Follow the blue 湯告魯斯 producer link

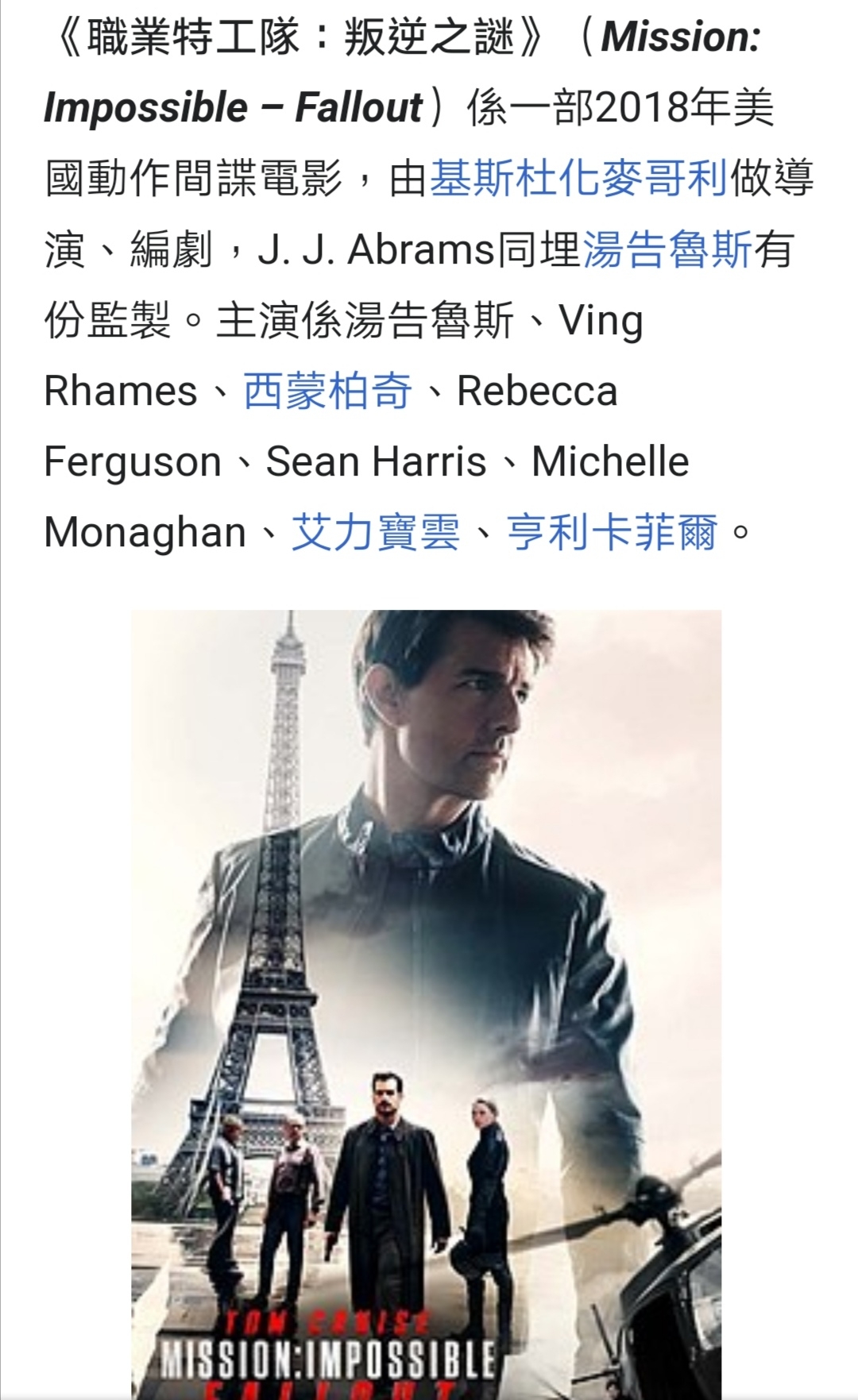[667, 249]
